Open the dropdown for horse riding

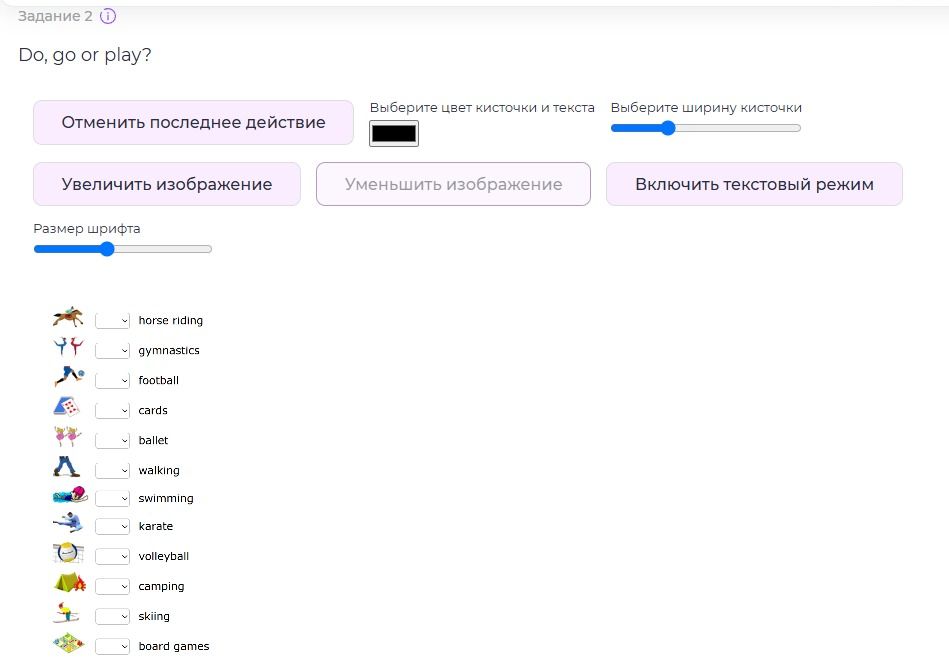(113, 320)
